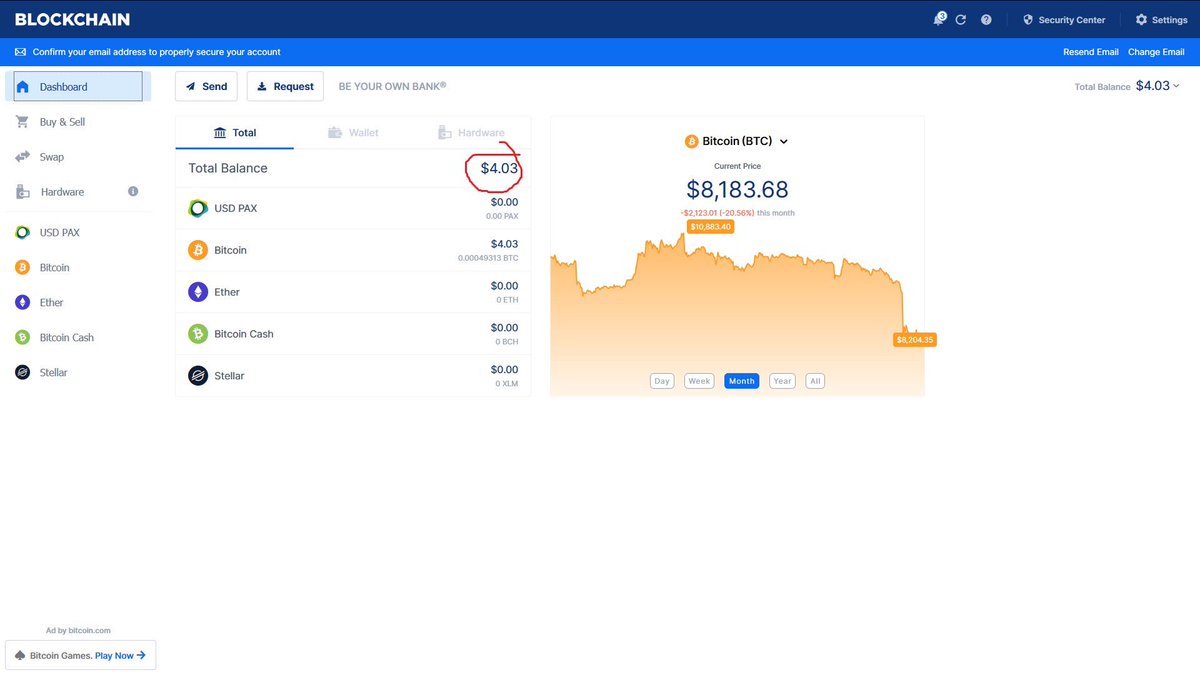Screen dimensions: 1200x675
Task: Open Swap in the sidebar menu
Action: pyautogui.click(x=51, y=157)
